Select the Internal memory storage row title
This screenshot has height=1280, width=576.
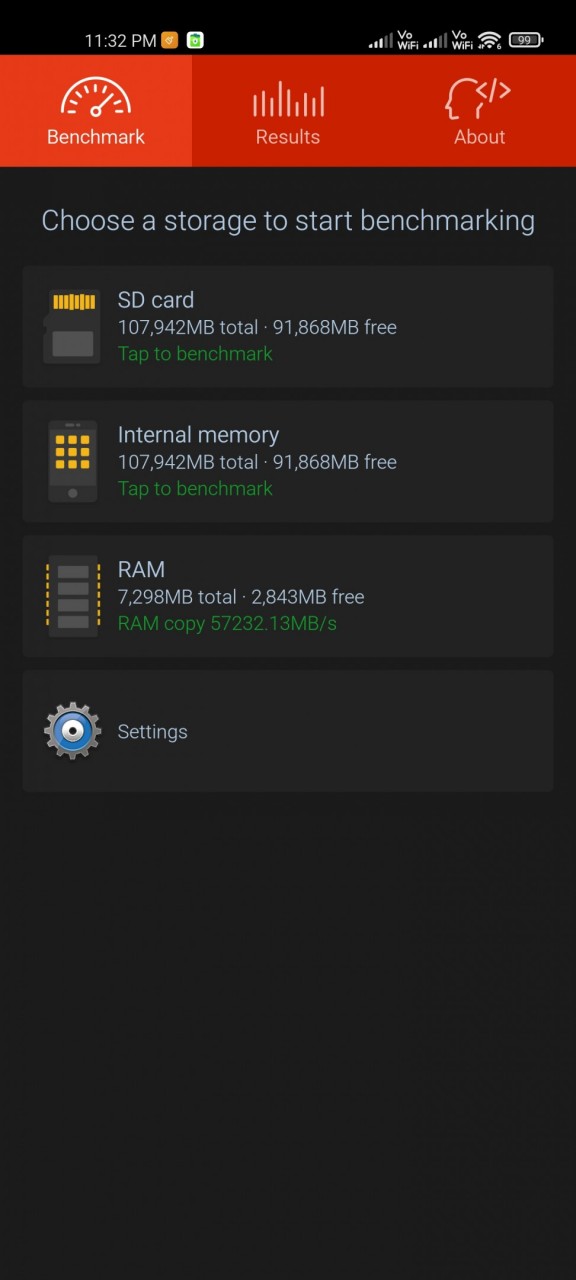coord(198,435)
